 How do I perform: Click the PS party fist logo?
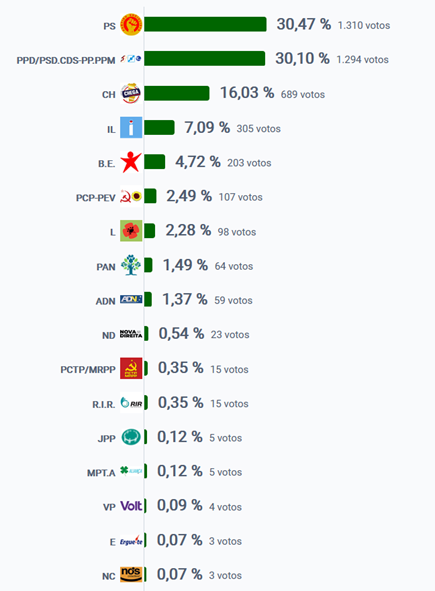pos(131,25)
